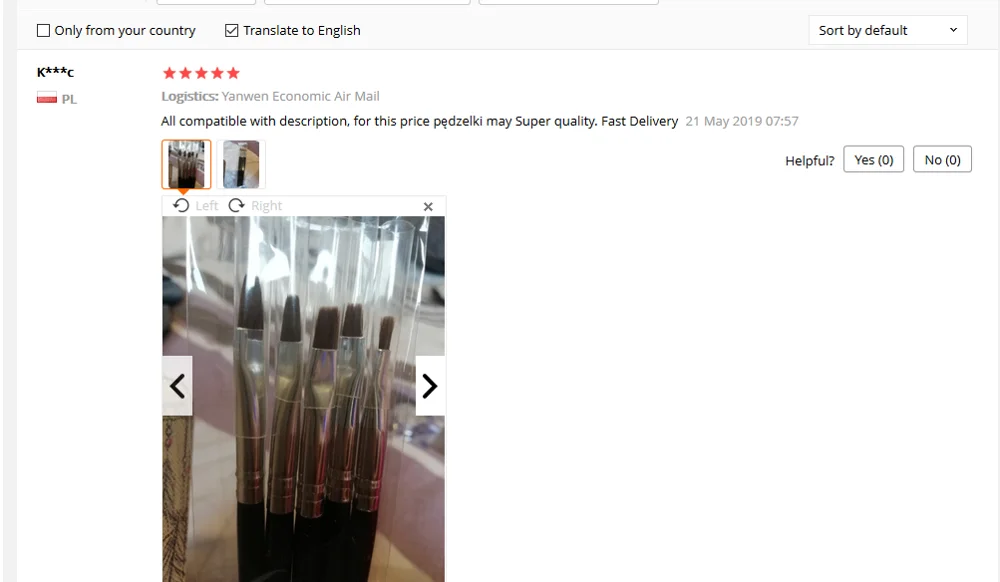Image resolution: width=1000 pixels, height=582 pixels.
Task: Rotate image left with counterclockwise icon
Action: pyautogui.click(x=181, y=205)
